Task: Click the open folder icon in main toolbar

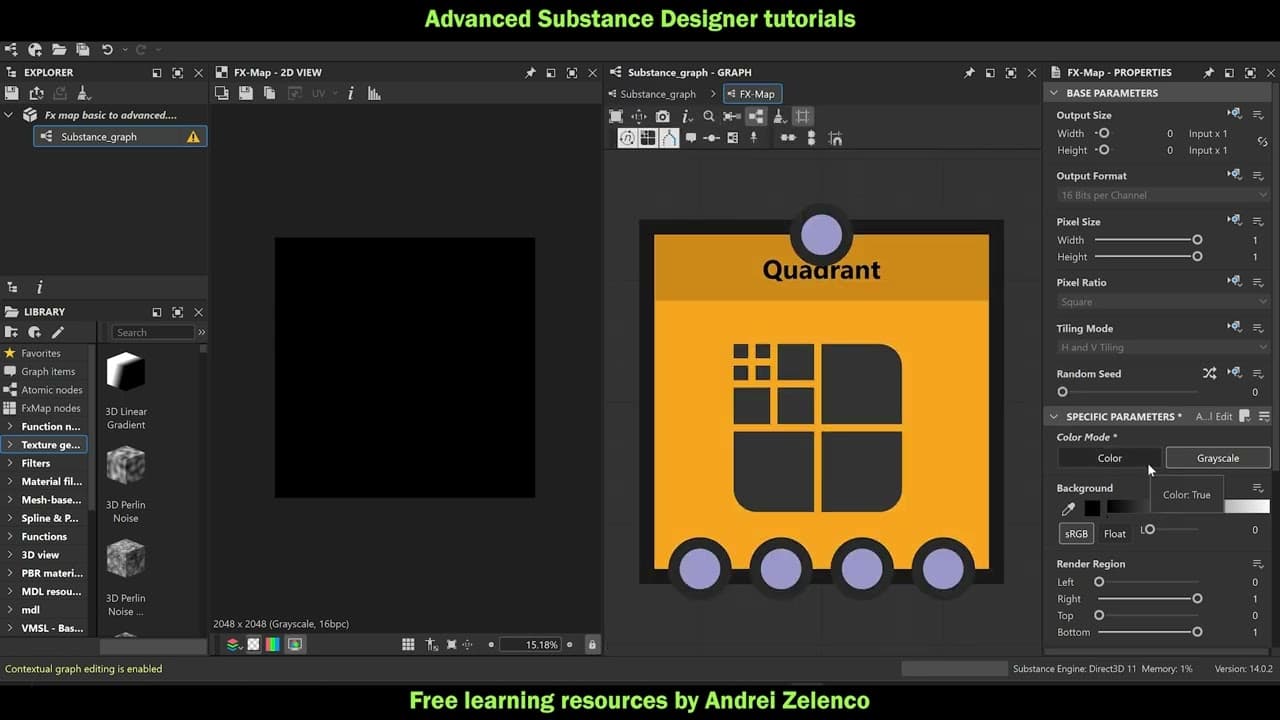Action: pos(59,49)
